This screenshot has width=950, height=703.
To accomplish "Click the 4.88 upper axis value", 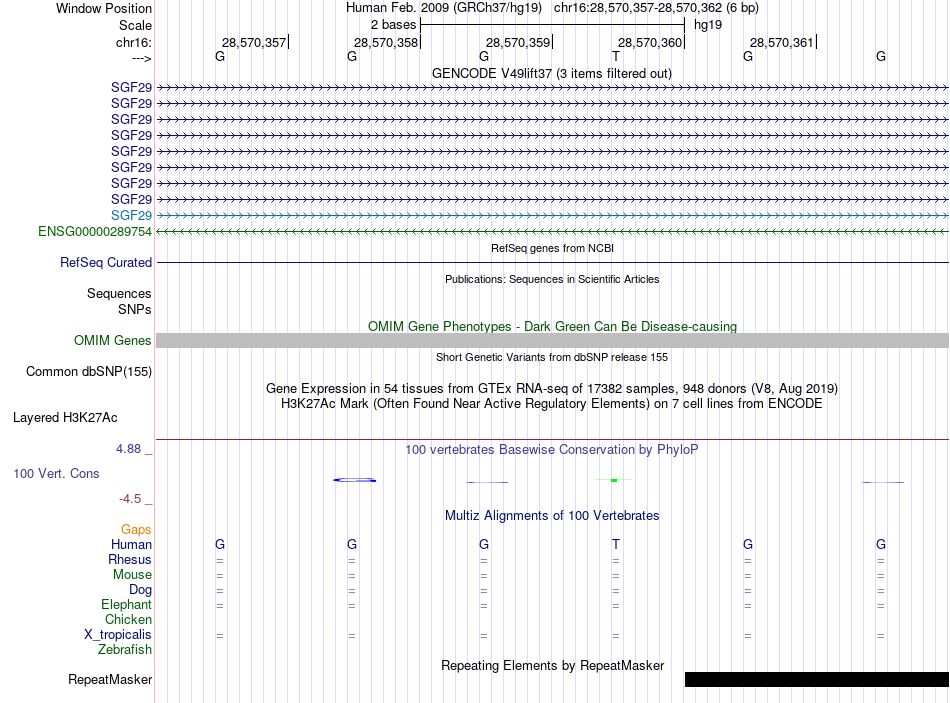I will (128, 449).
